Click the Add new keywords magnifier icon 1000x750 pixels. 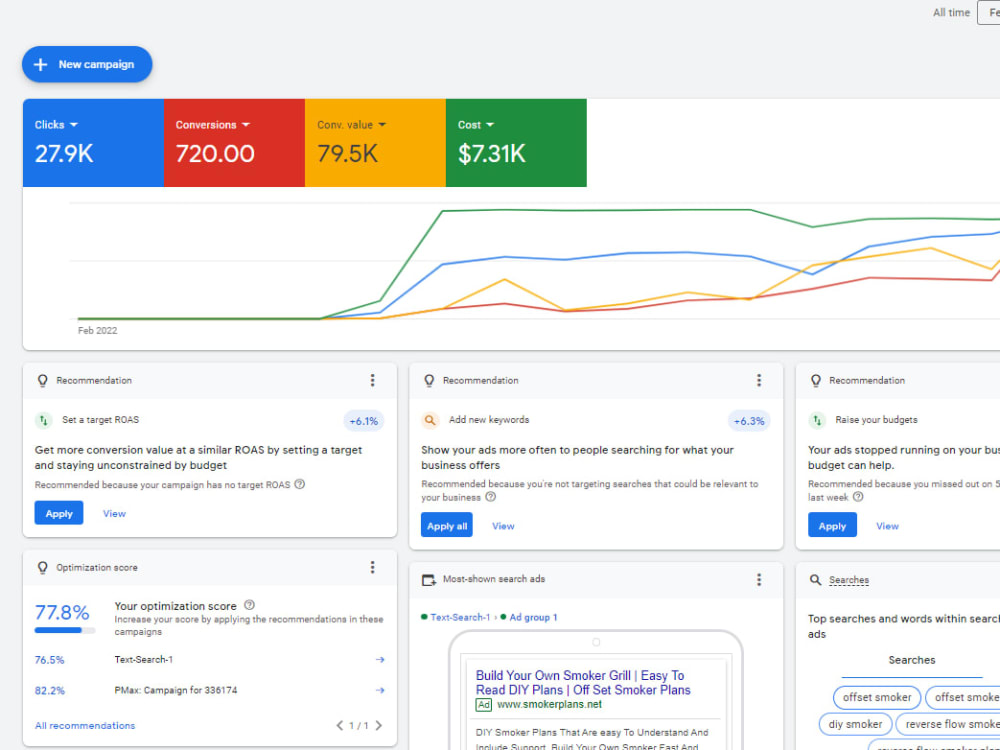pos(430,420)
